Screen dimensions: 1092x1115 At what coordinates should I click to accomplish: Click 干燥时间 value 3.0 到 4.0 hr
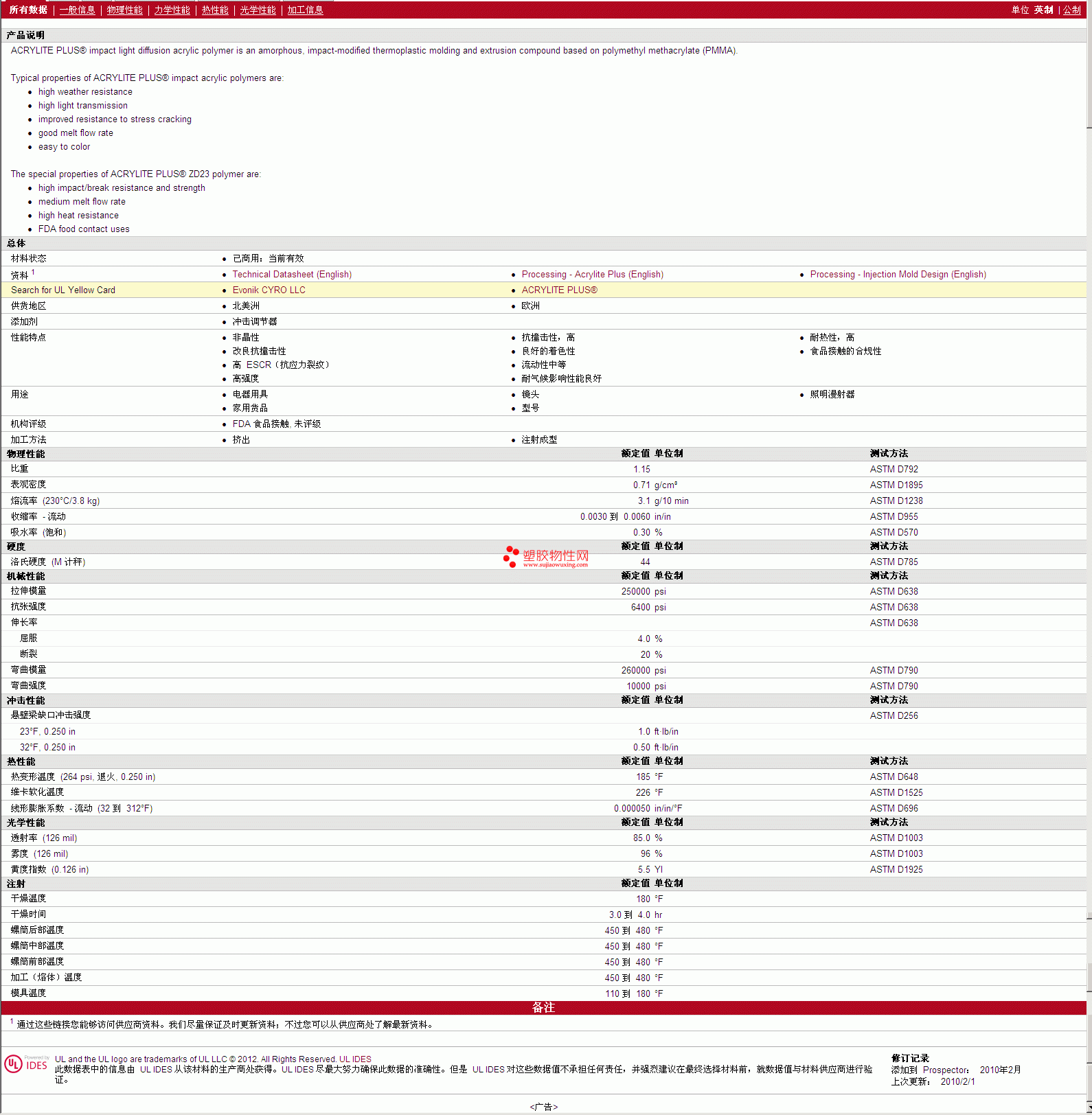click(636, 915)
